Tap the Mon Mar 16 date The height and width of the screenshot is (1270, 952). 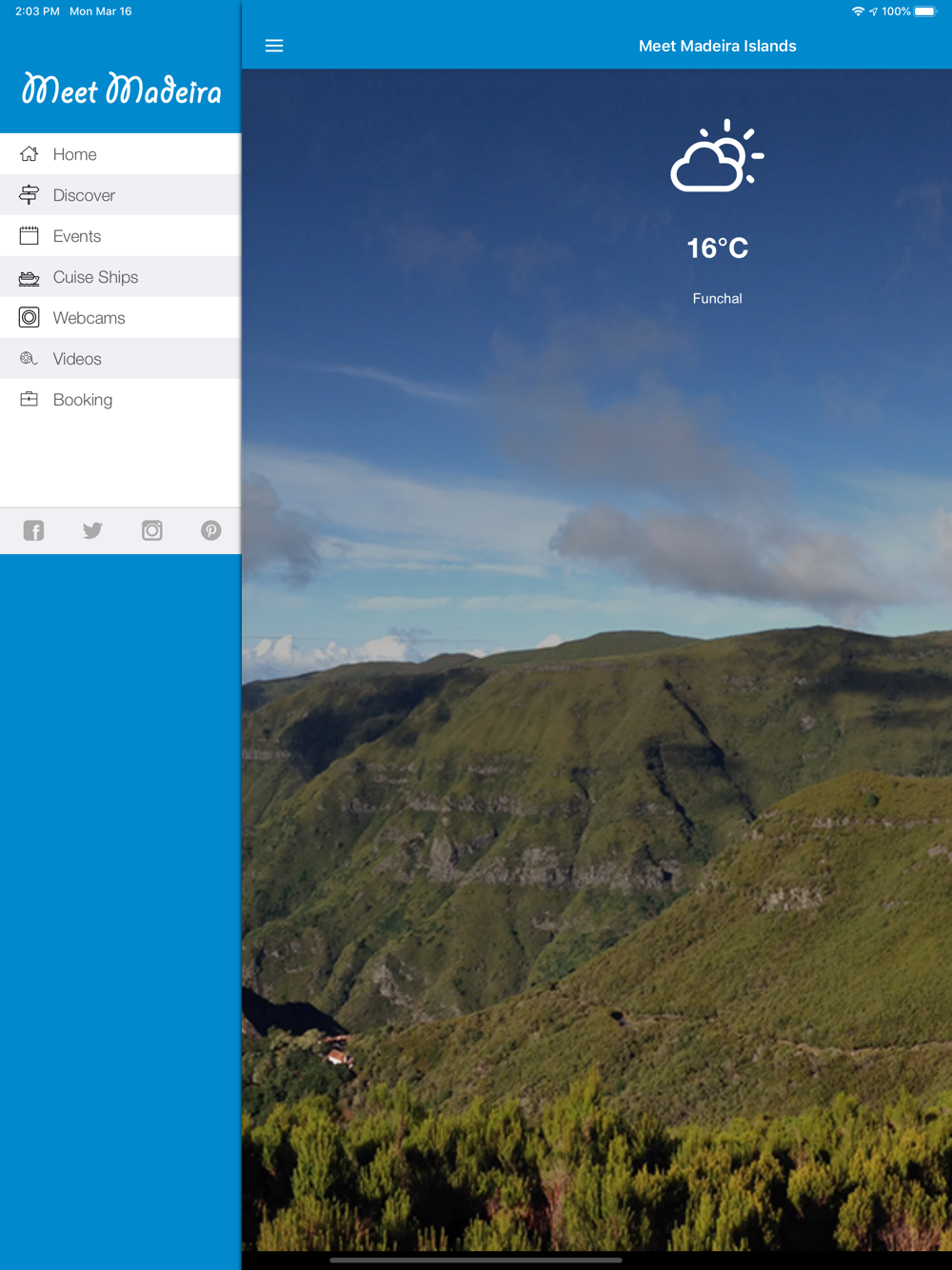(101, 11)
